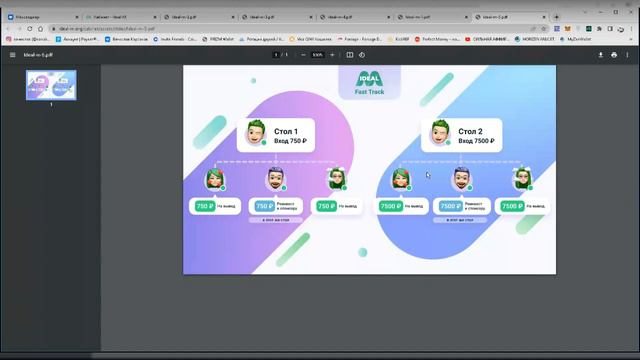Open the tab search dropdown
The height and width of the screenshot is (360, 640).
585,12
